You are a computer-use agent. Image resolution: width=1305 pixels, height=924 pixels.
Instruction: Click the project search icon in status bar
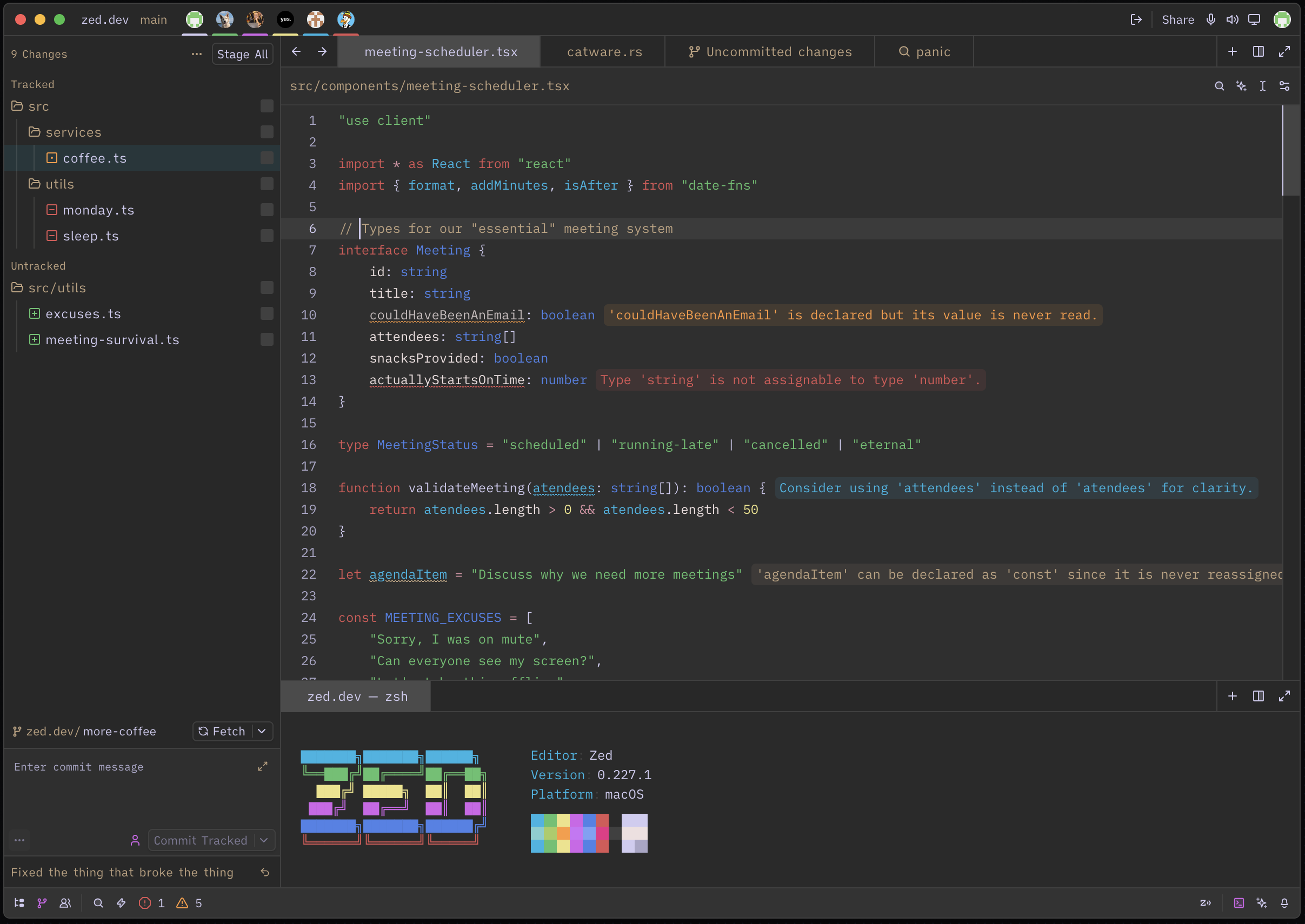[98, 903]
